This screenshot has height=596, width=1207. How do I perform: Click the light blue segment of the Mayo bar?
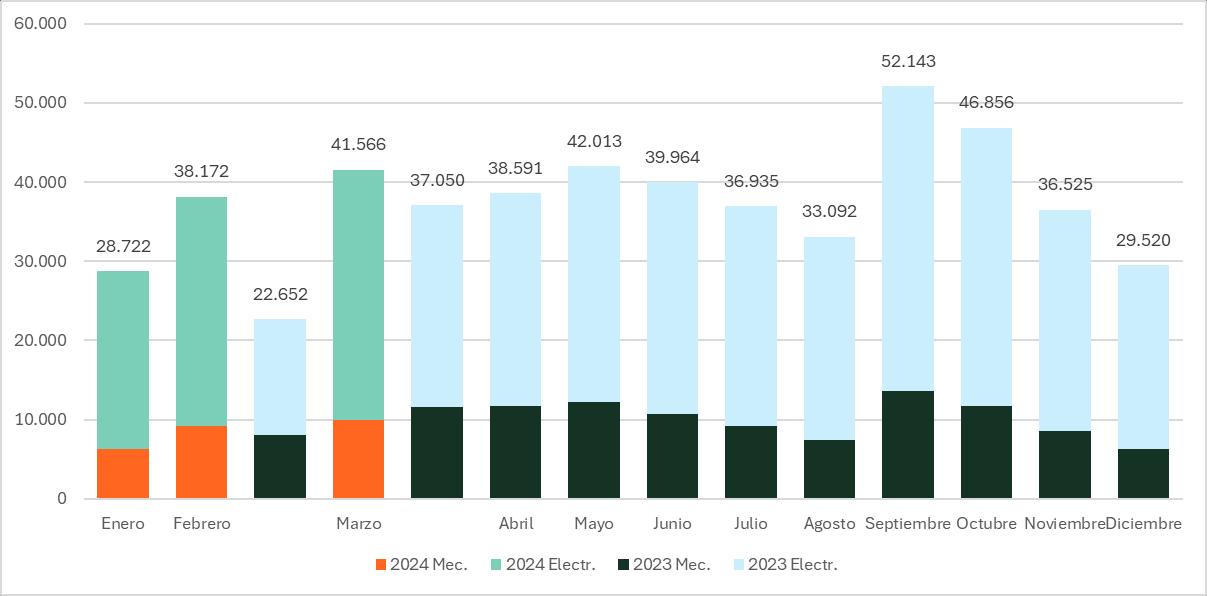(594, 284)
